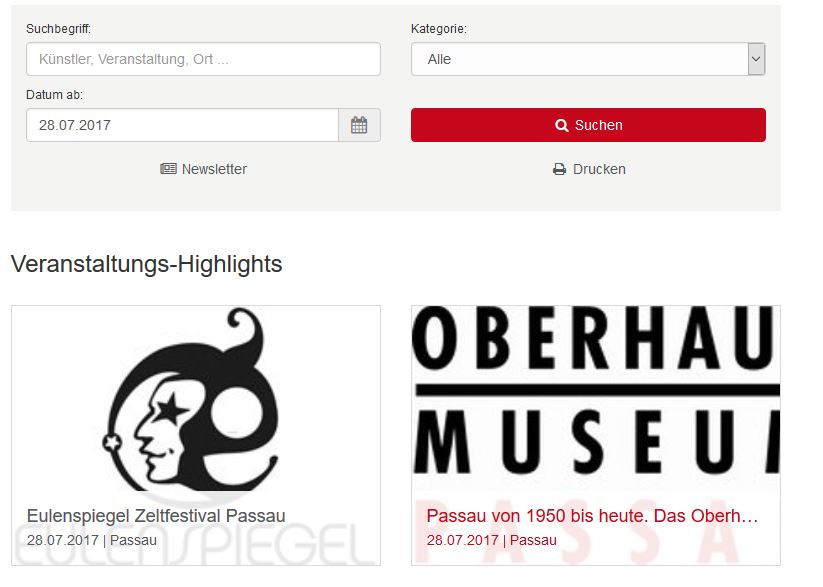
Task: Open Eulenspiegel Zeltfestival Passau title
Action: (x=156, y=516)
